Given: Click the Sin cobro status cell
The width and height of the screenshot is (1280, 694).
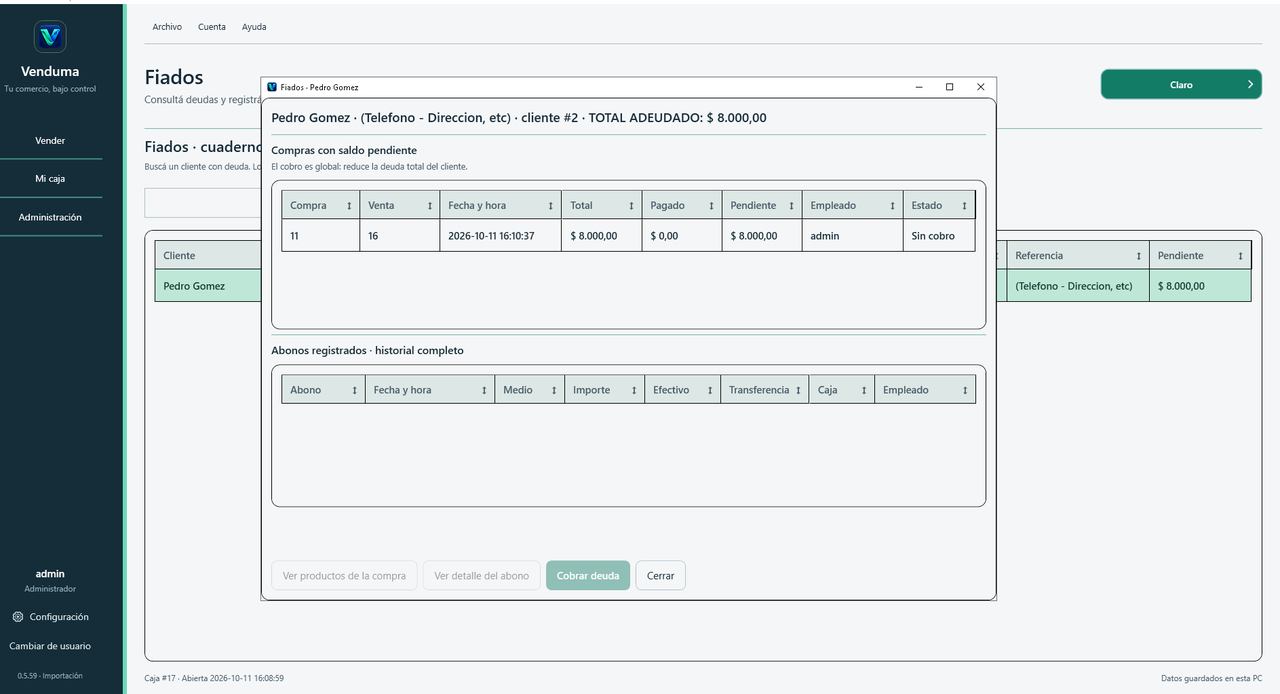Looking at the screenshot, I should click(938, 236).
